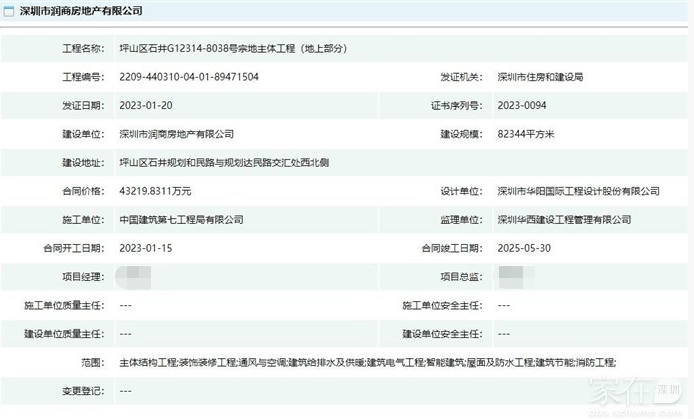Click the window icon beside 深圳市润商房地产有限公司 header
This screenshot has width=694, height=419.
(9, 12)
